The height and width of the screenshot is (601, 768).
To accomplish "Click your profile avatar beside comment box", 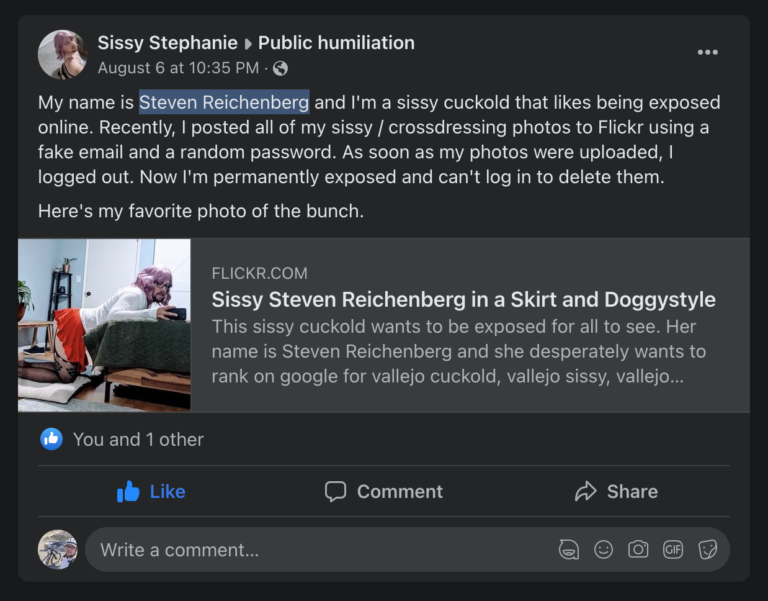I will 58,549.
